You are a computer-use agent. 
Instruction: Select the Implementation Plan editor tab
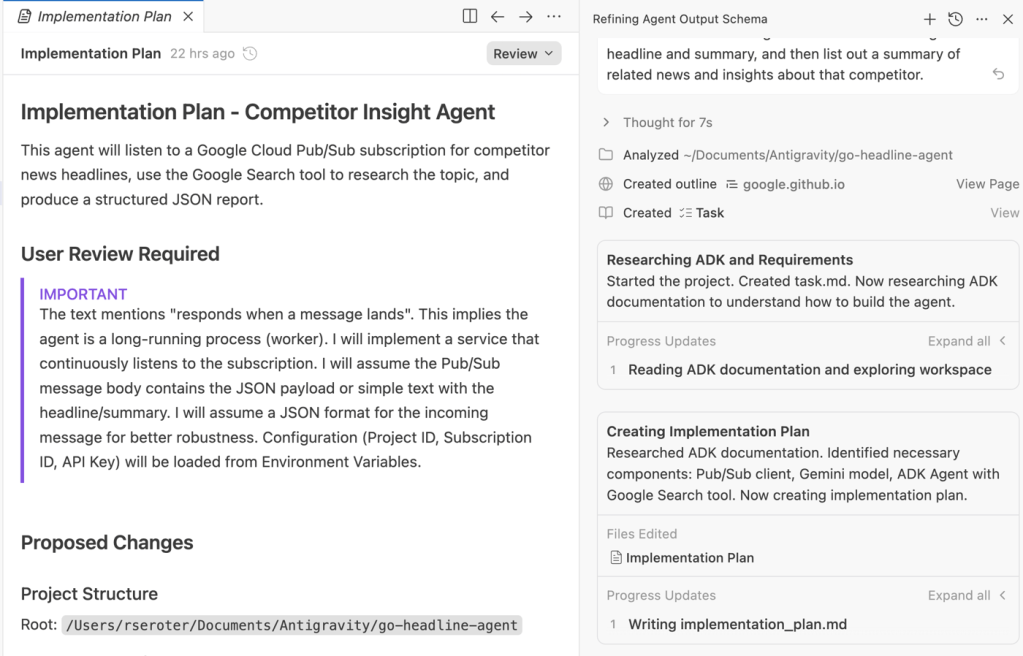tap(100, 17)
